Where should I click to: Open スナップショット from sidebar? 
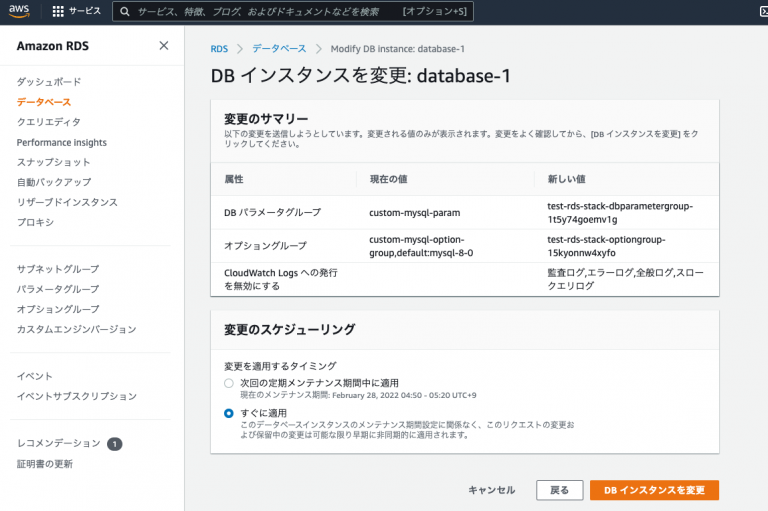53,162
